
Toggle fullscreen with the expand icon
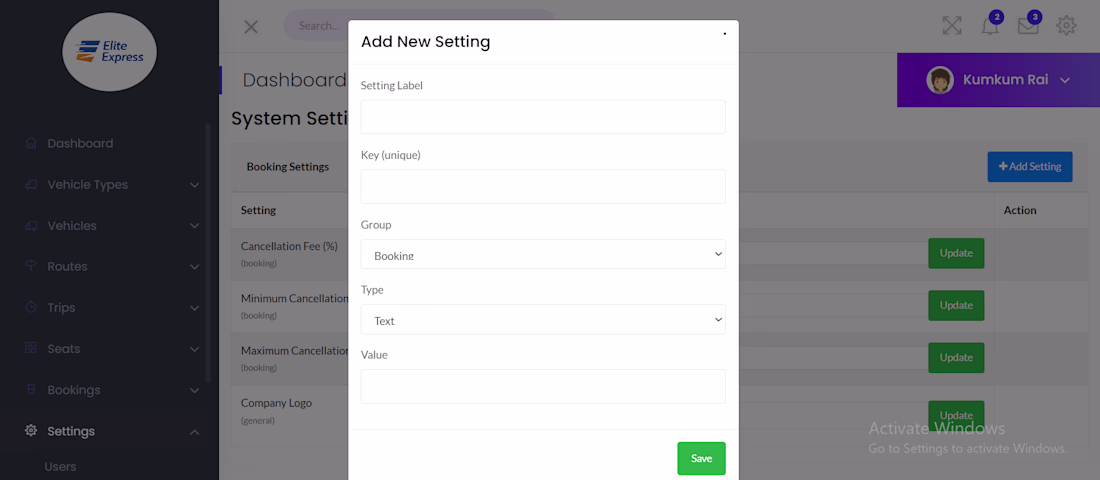[x=952, y=26]
